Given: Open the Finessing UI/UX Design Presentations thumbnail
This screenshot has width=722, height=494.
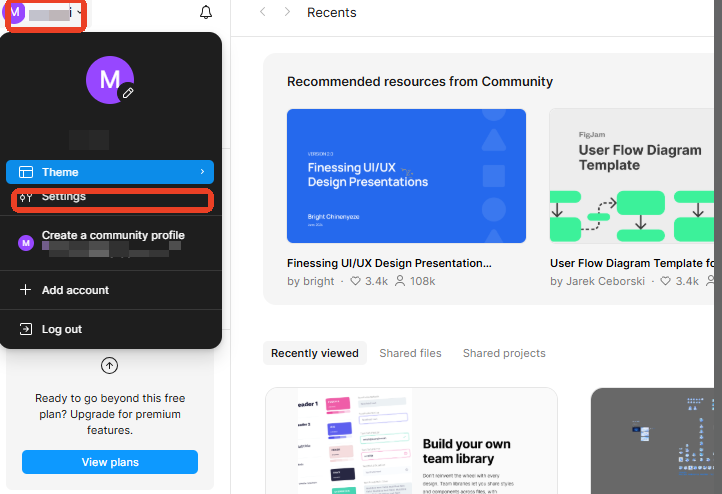Looking at the screenshot, I should click(x=406, y=176).
